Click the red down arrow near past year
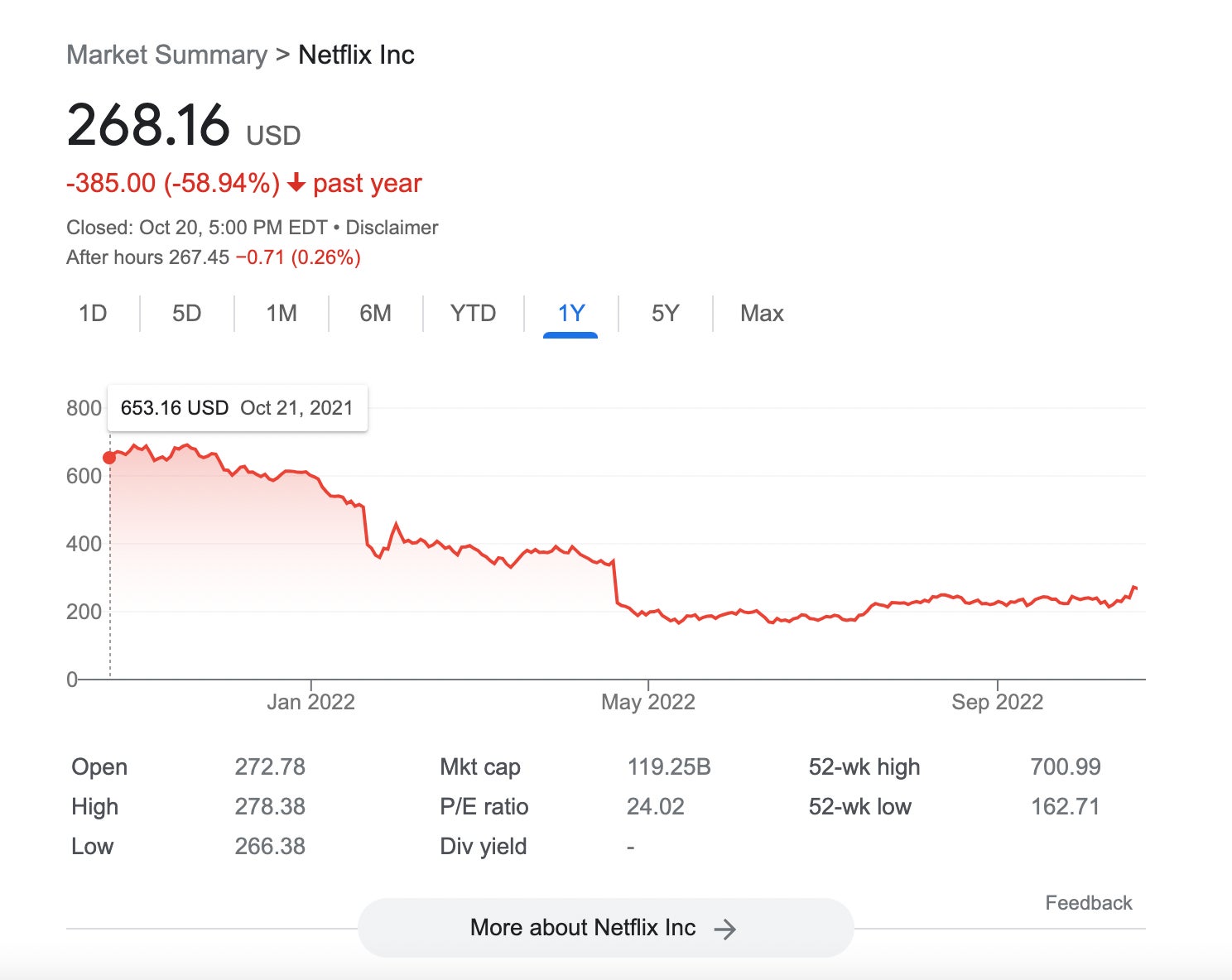1232x980 pixels. point(296,184)
